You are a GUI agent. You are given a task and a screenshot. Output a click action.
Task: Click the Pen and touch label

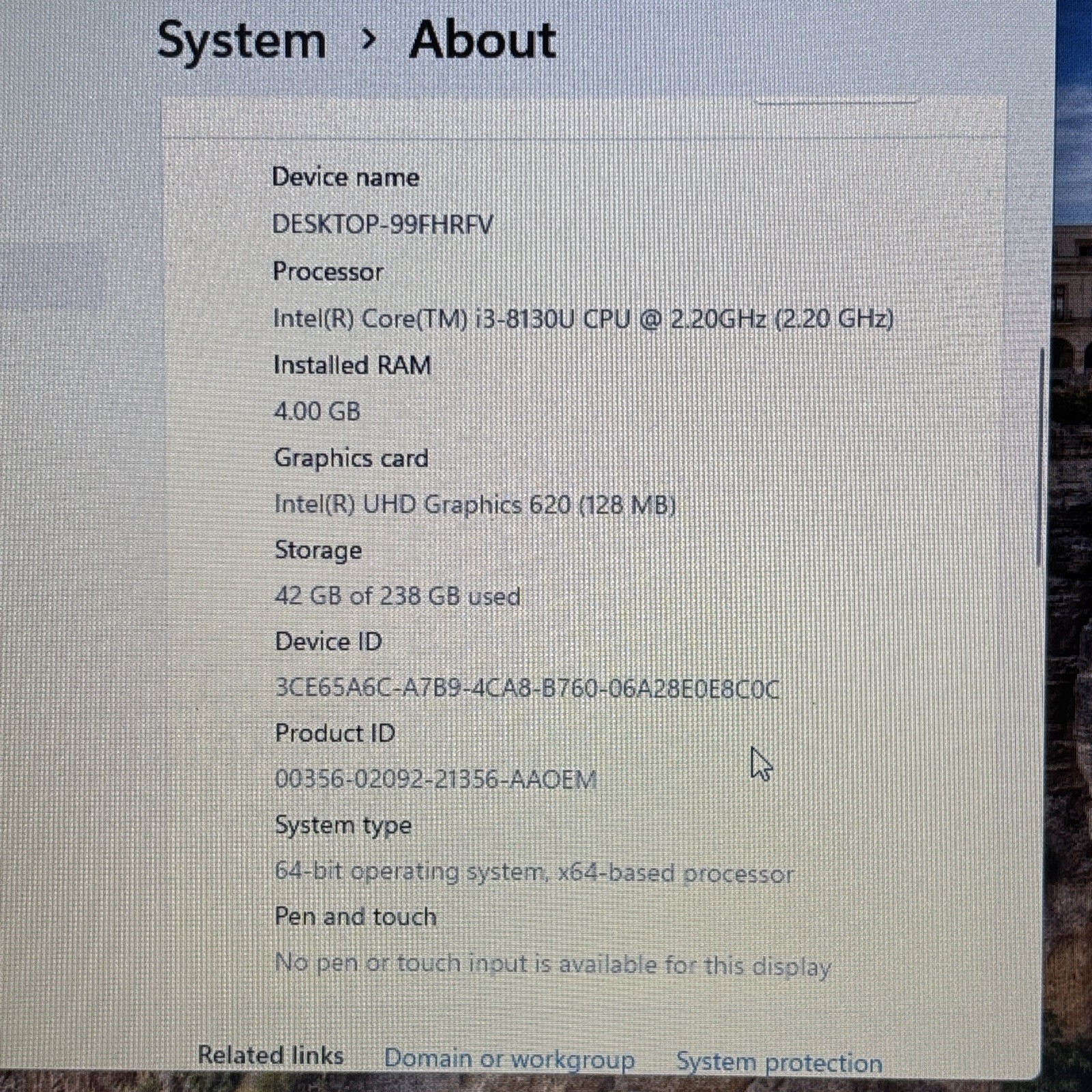(356, 917)
